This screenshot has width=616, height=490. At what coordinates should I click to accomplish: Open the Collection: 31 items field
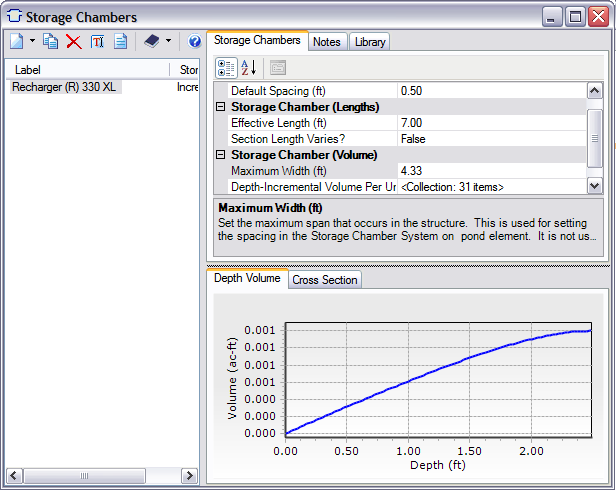pos(492,187)
